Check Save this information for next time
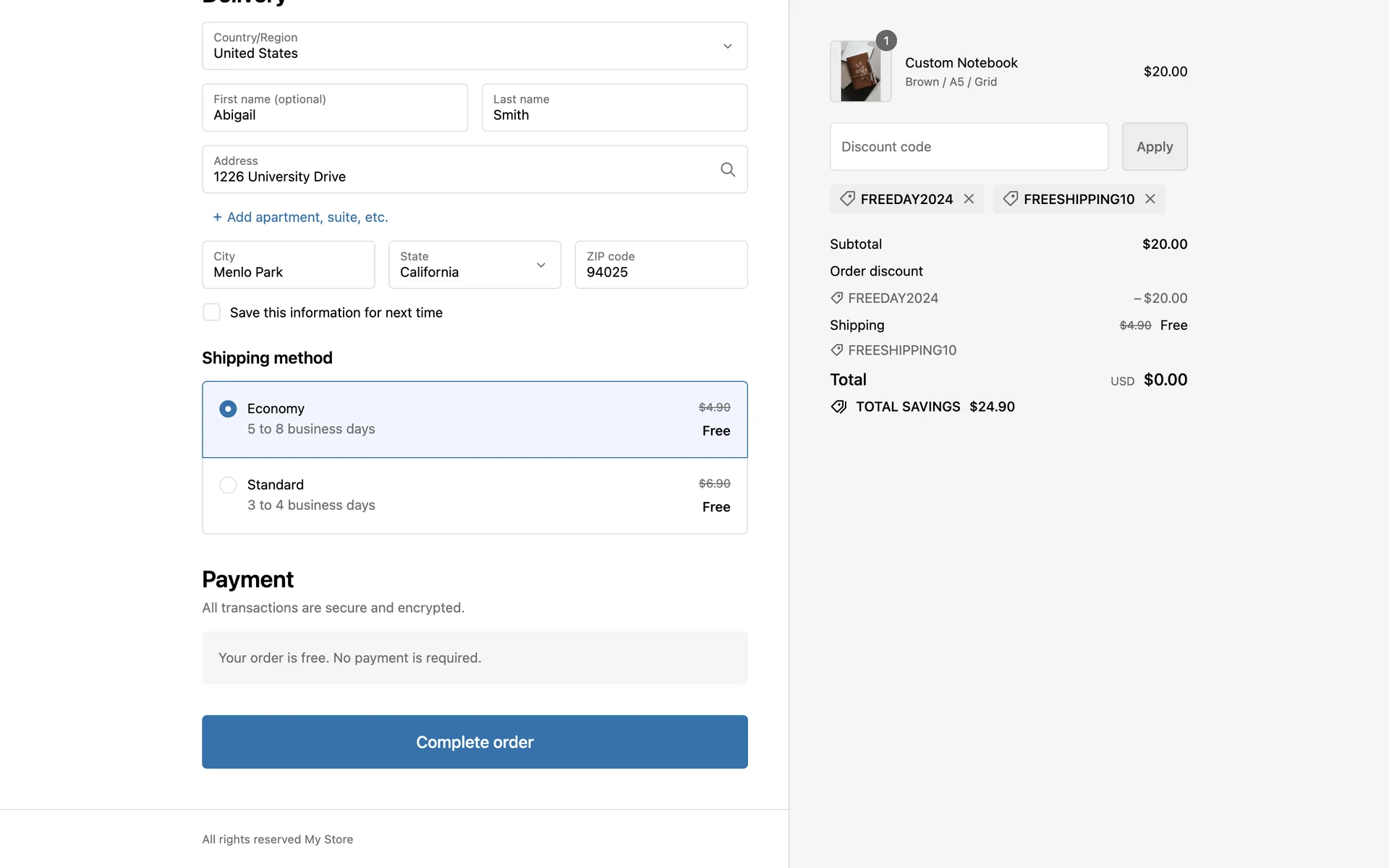The width and height of the screenshot is (1389, 868). click(x=211, y=312)
